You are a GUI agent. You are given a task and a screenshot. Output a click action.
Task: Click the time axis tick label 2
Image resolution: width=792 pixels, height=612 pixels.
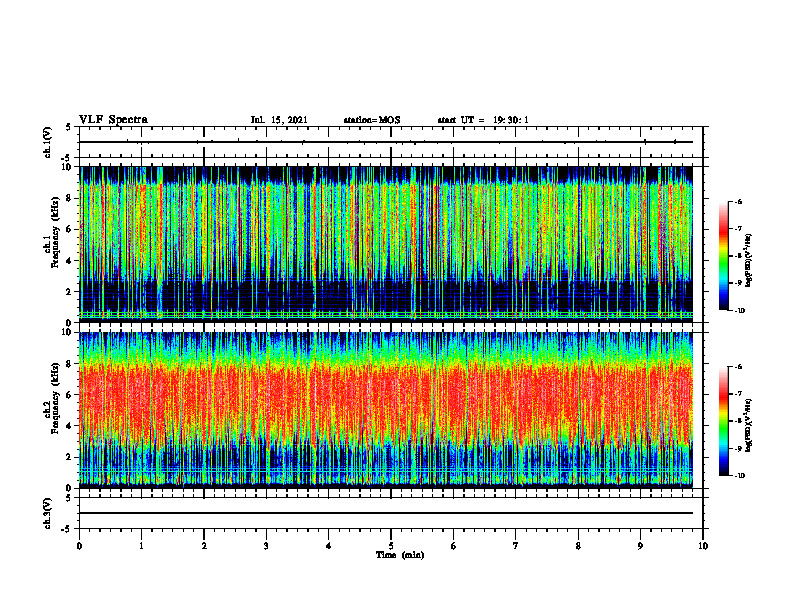coord(204,546)
